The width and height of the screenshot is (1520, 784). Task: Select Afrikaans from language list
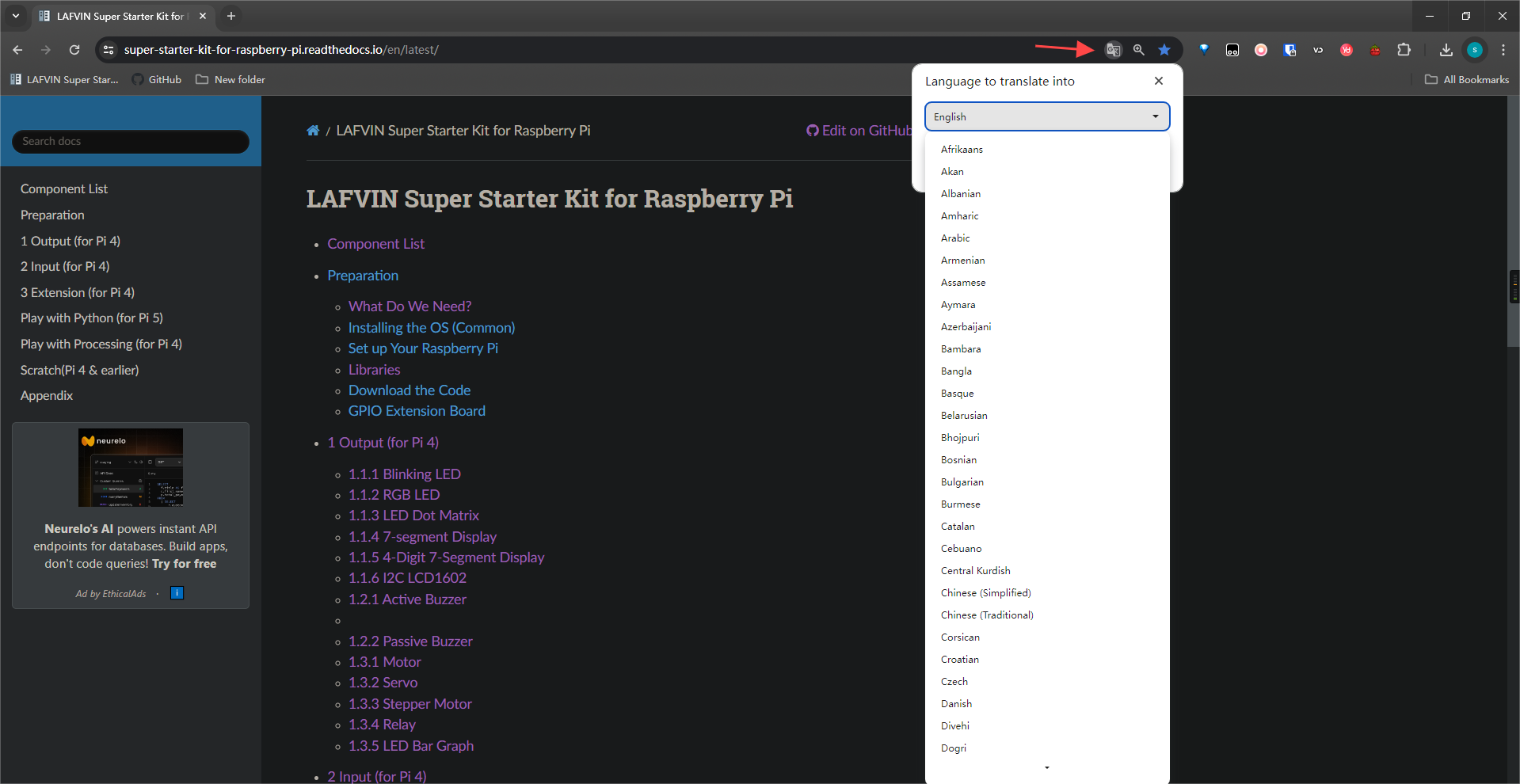pyautogui.click(x=962, y=150)
